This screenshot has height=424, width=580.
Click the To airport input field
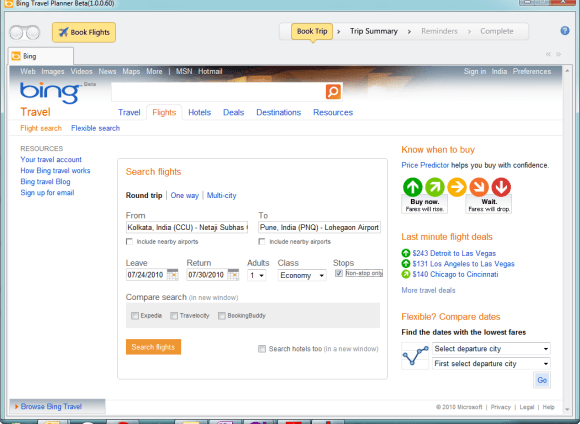[319, 227]
